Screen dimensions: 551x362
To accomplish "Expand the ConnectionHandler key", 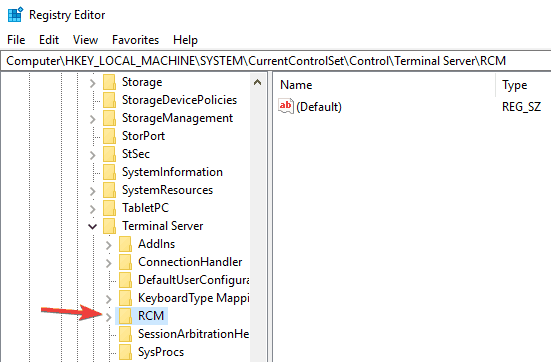I will [109, 263].
